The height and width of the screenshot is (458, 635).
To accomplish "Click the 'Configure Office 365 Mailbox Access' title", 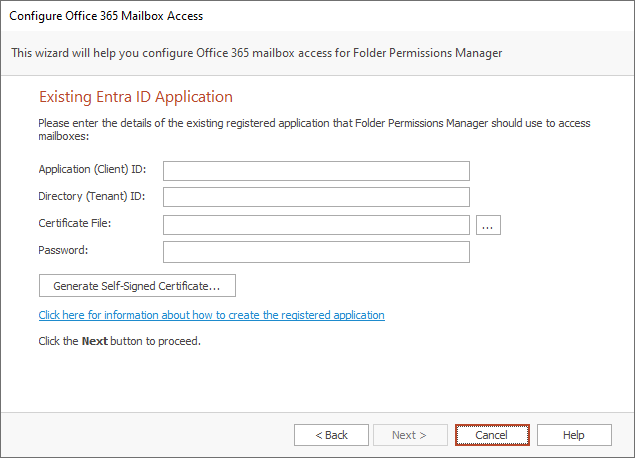I will click(106, 16).
